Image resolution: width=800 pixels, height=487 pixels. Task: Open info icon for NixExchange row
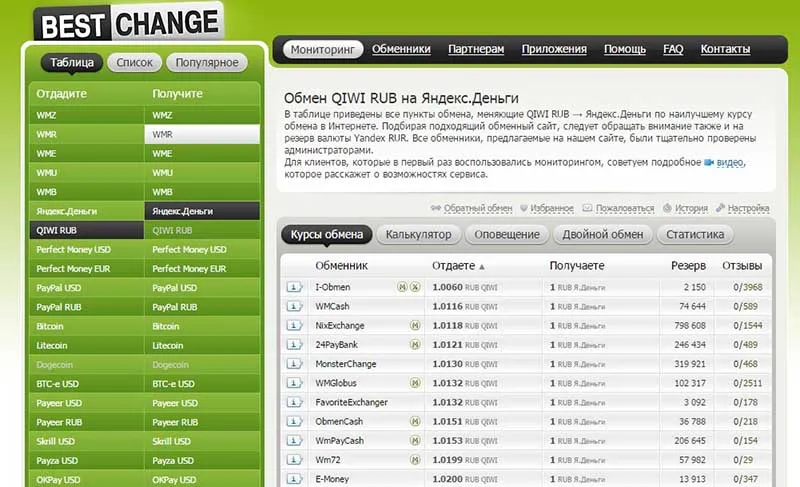pyautogui.click(x=294, y=325)
